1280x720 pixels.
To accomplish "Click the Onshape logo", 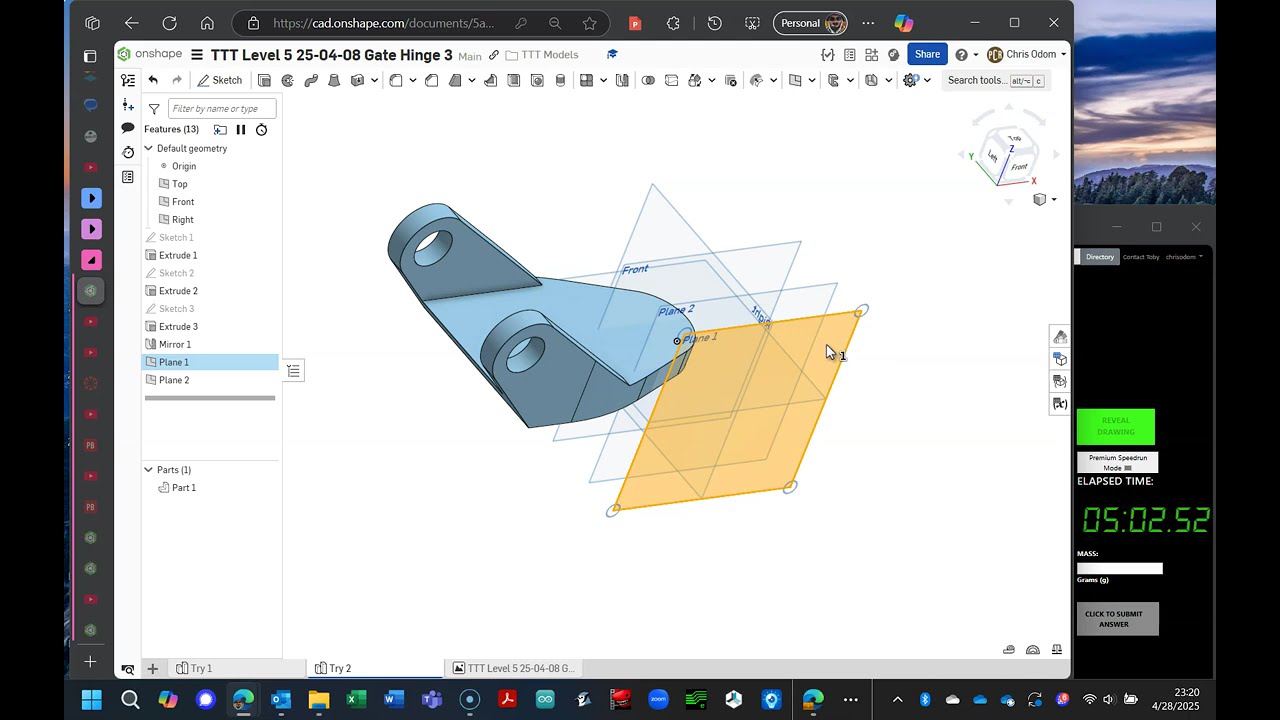I will pos(151,55).
